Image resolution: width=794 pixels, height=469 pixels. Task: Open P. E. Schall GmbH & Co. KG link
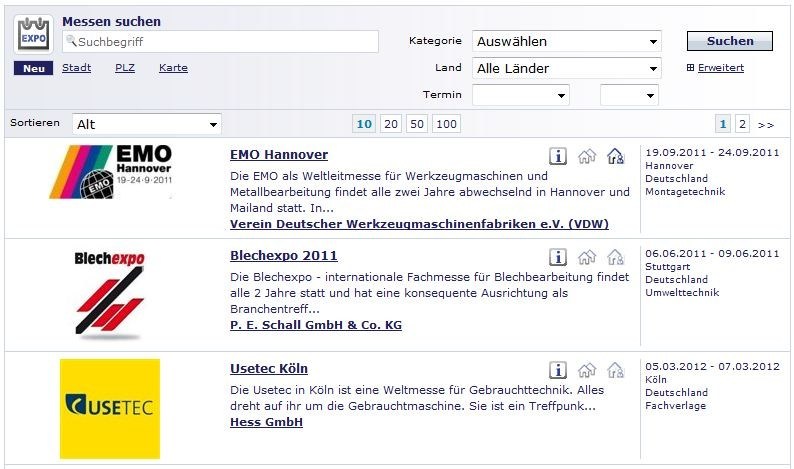(x=316, y=325)
